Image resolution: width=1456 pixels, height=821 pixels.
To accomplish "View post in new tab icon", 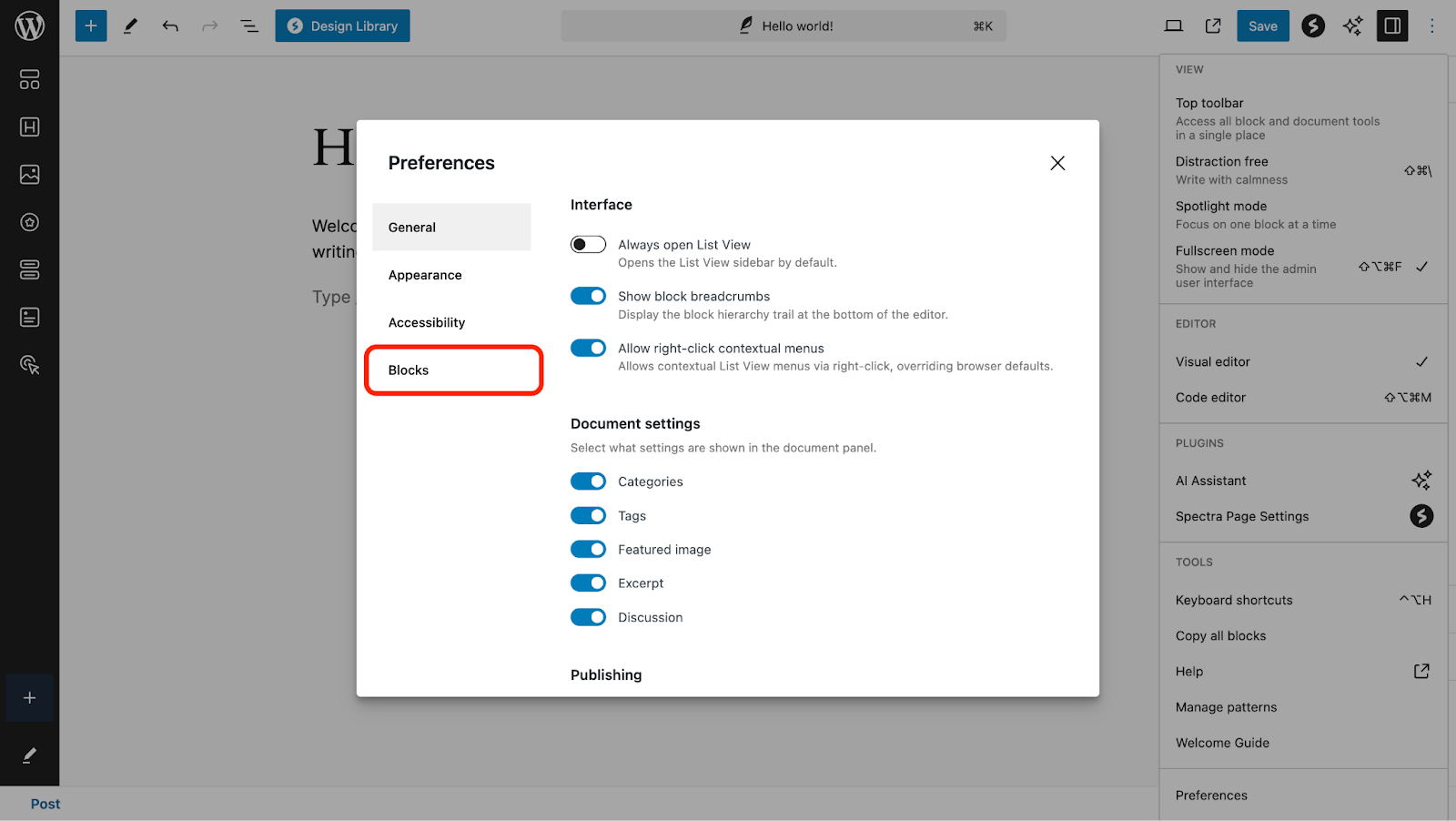I will tap(1213, 25).
